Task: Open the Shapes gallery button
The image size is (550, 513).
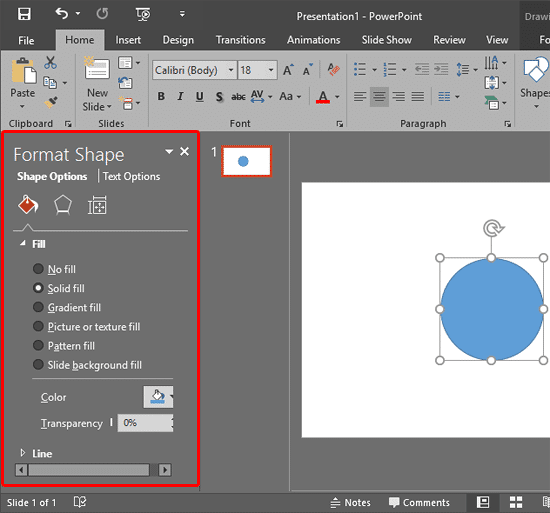Action: tap(535, 83)
